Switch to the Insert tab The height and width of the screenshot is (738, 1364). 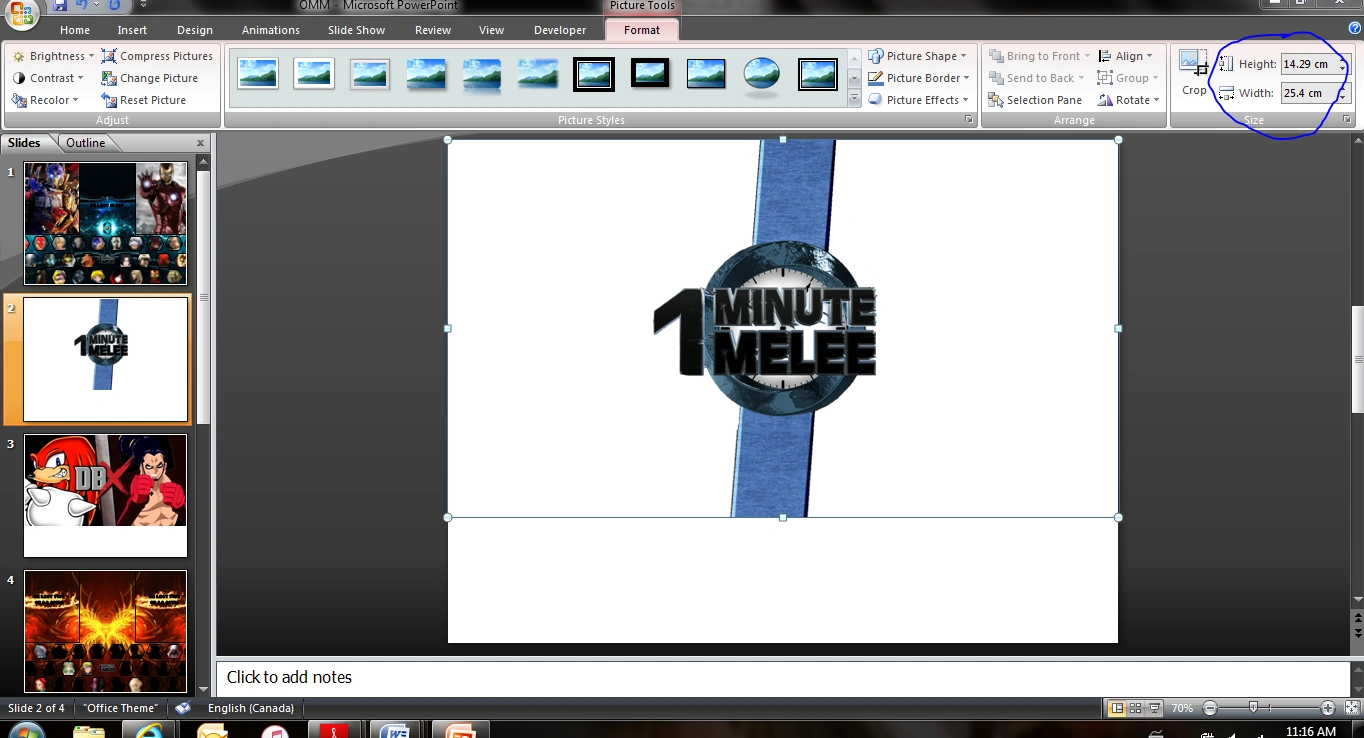(132, 30)
